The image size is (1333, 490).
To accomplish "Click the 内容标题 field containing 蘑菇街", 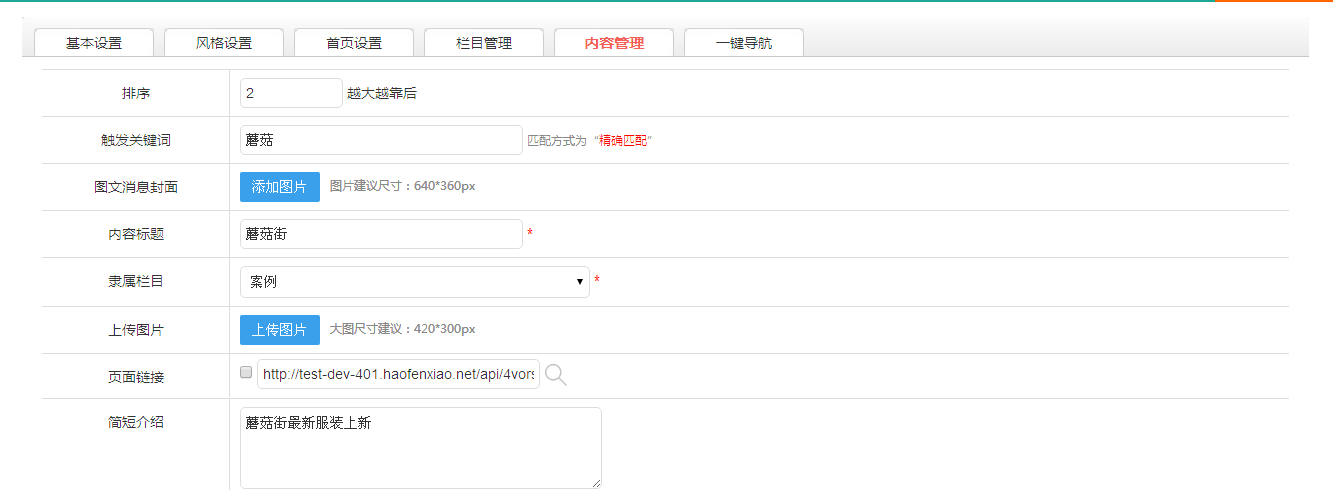I will (x=381, y=234).
